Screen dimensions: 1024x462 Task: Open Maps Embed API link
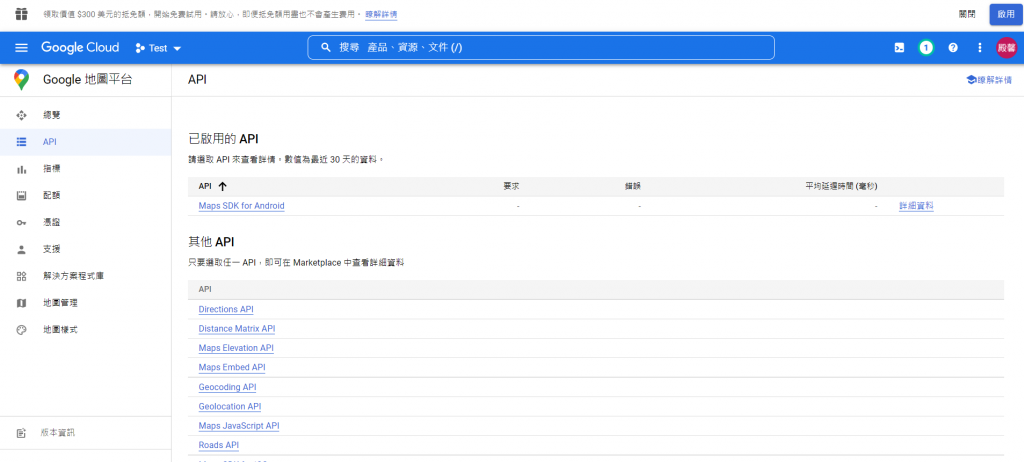(x=232, y=367)
